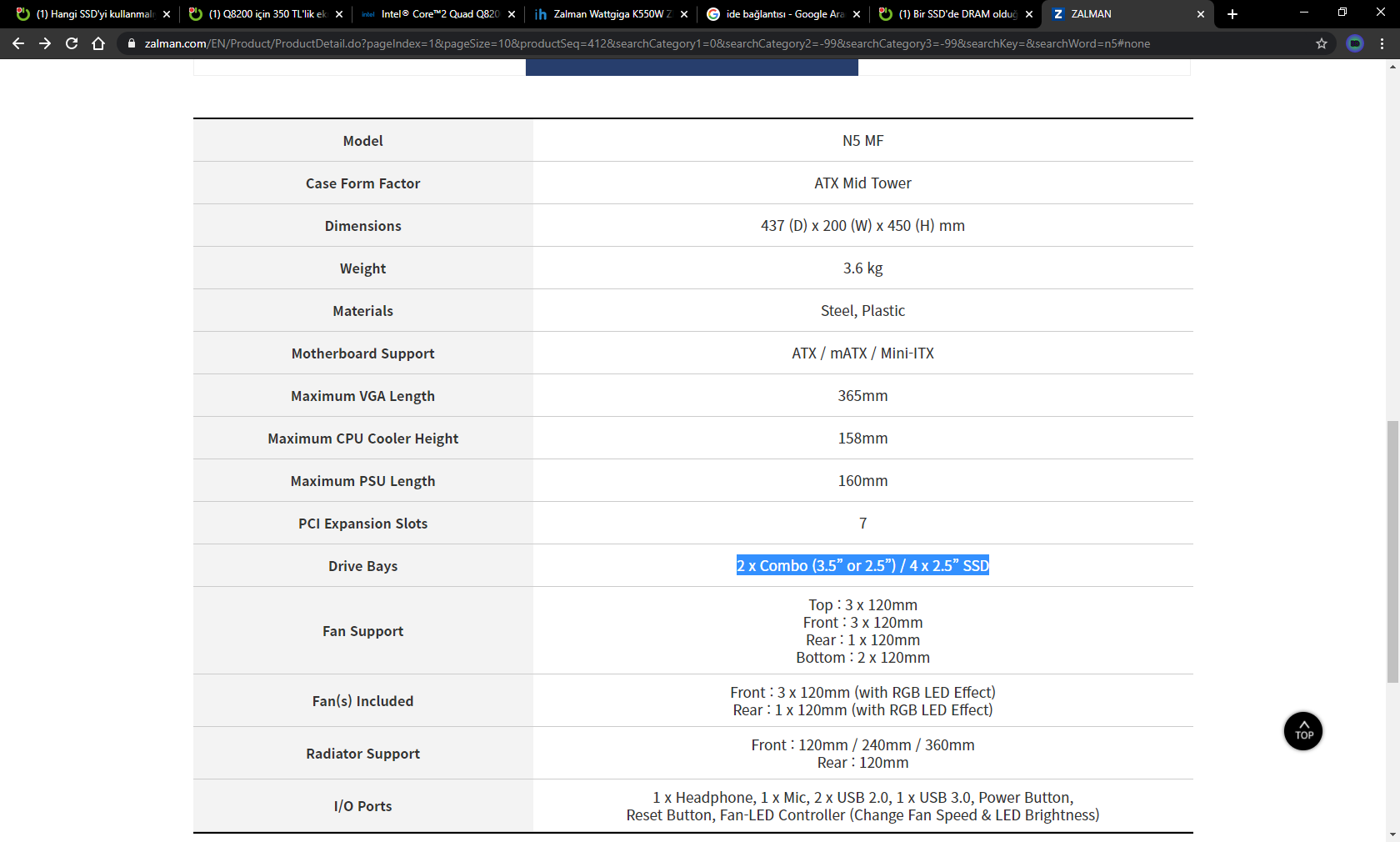Close the ZALMAN tab

1201,14
